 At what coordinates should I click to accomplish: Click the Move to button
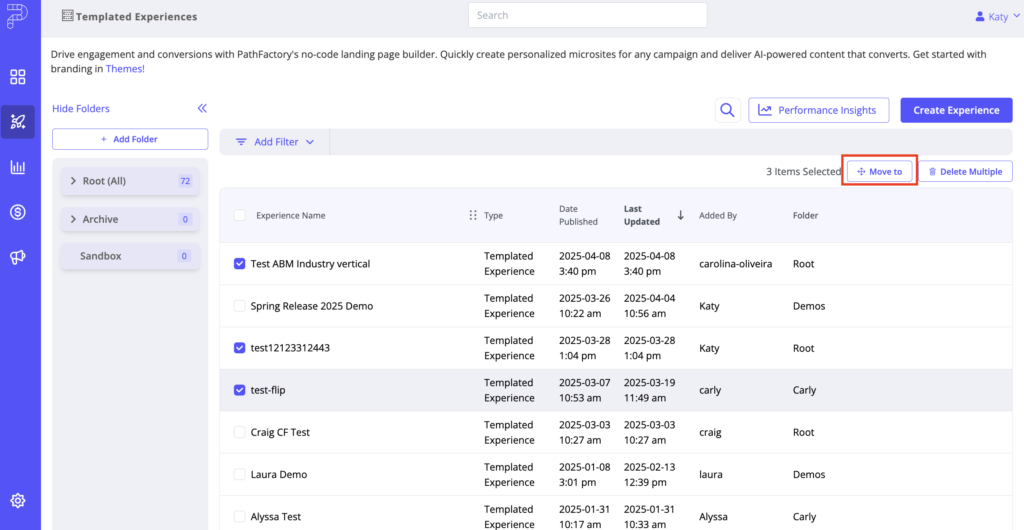880,172
